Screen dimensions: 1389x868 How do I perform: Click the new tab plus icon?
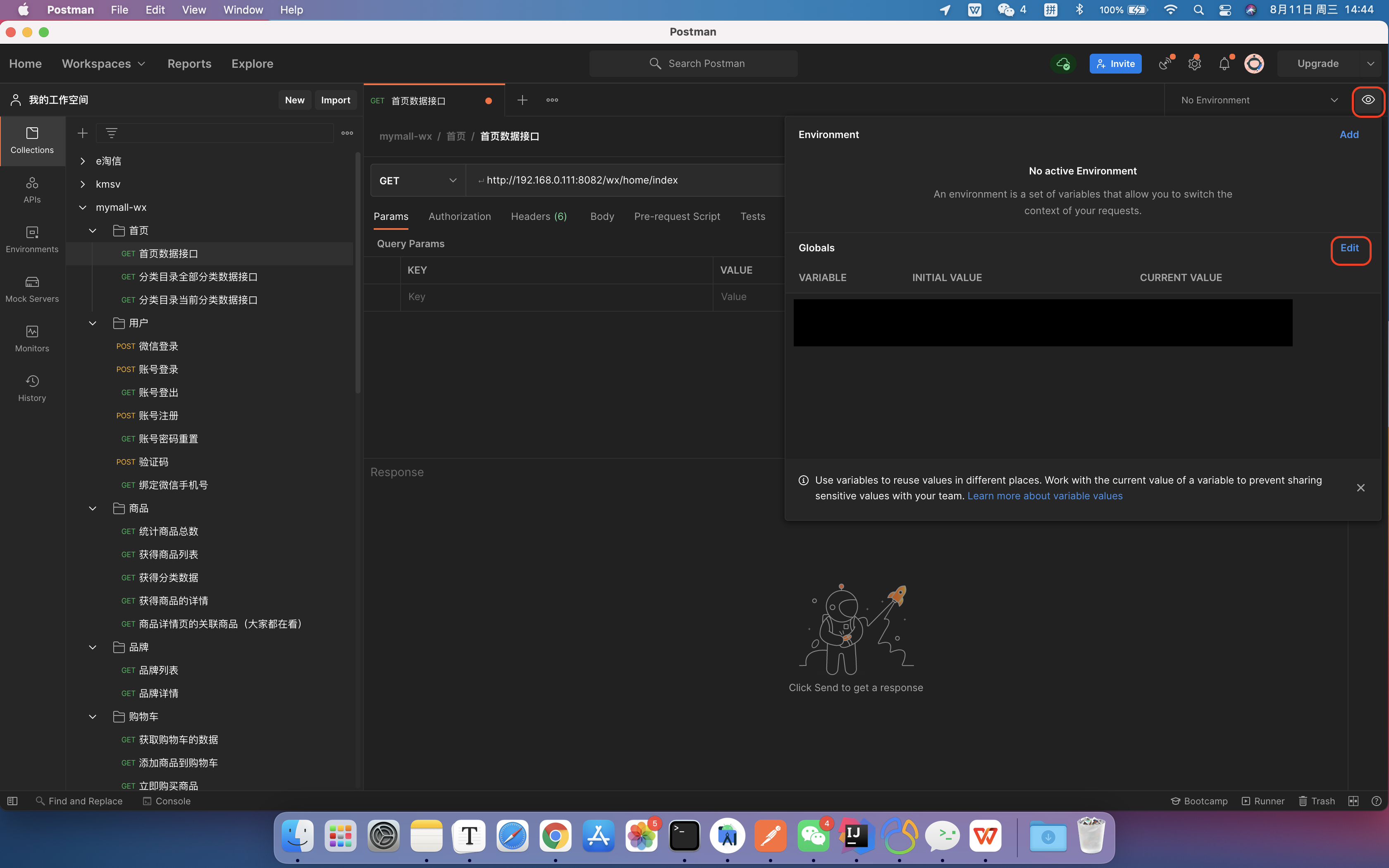(x=522, y=100)
